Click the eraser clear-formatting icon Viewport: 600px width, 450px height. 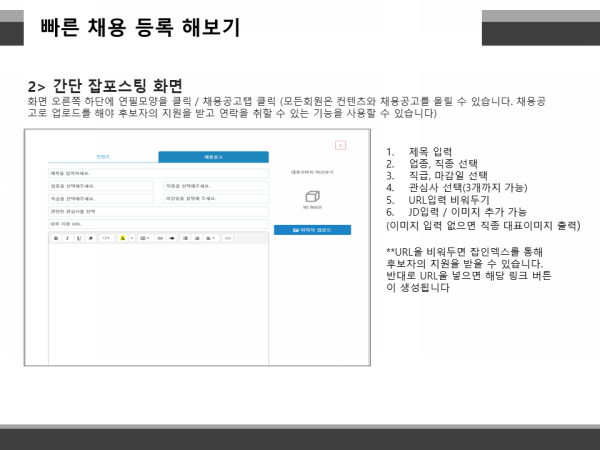click(89, 238)
